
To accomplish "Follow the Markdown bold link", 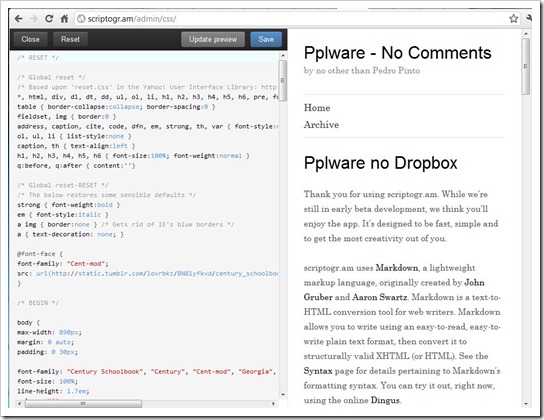I will (397, 268).
